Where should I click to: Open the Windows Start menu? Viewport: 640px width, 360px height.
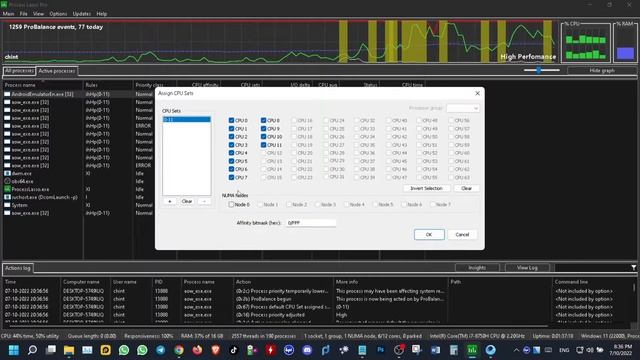(x=13, y=350)
